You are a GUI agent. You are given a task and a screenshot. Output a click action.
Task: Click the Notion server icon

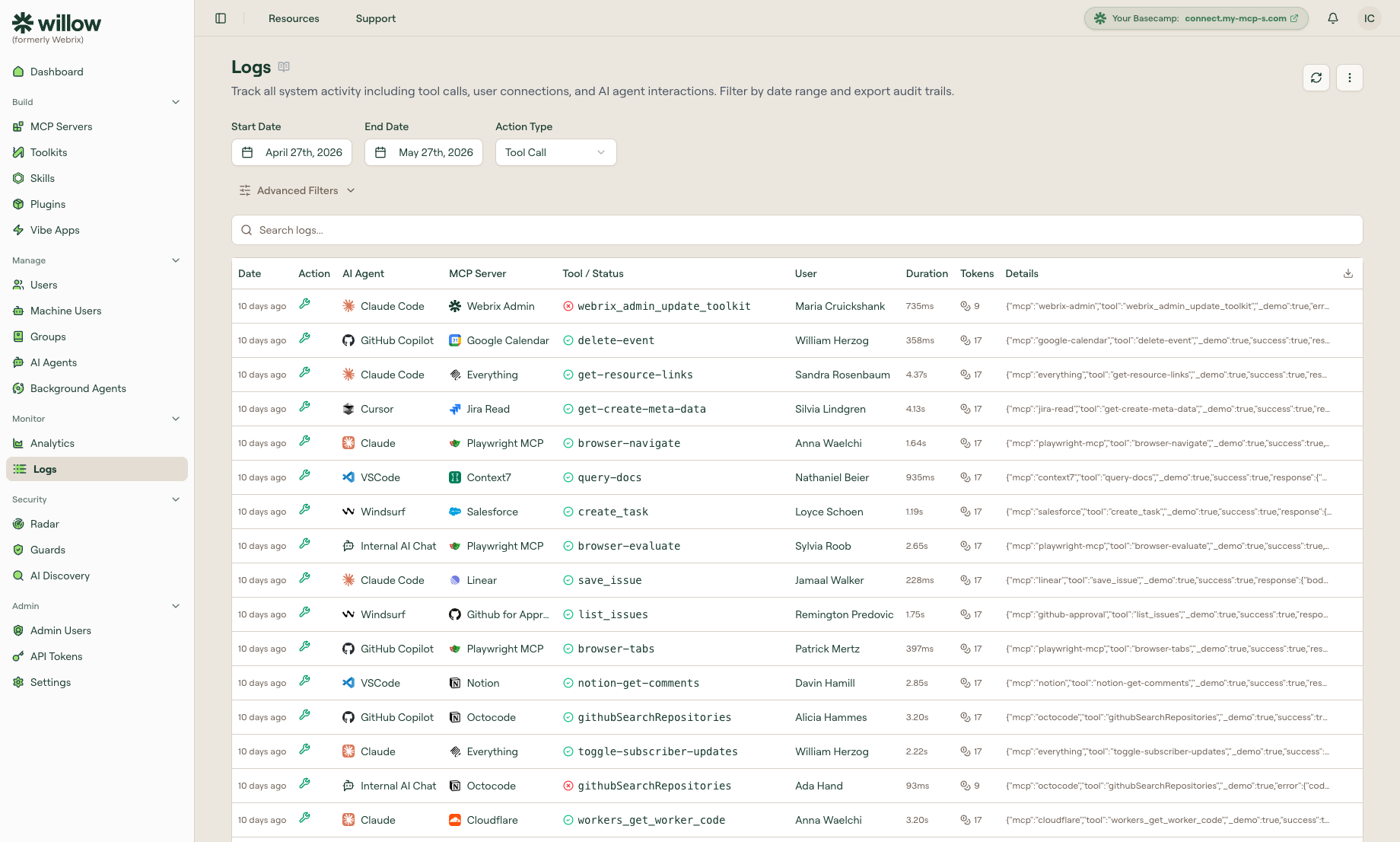[x=455, y=683]
